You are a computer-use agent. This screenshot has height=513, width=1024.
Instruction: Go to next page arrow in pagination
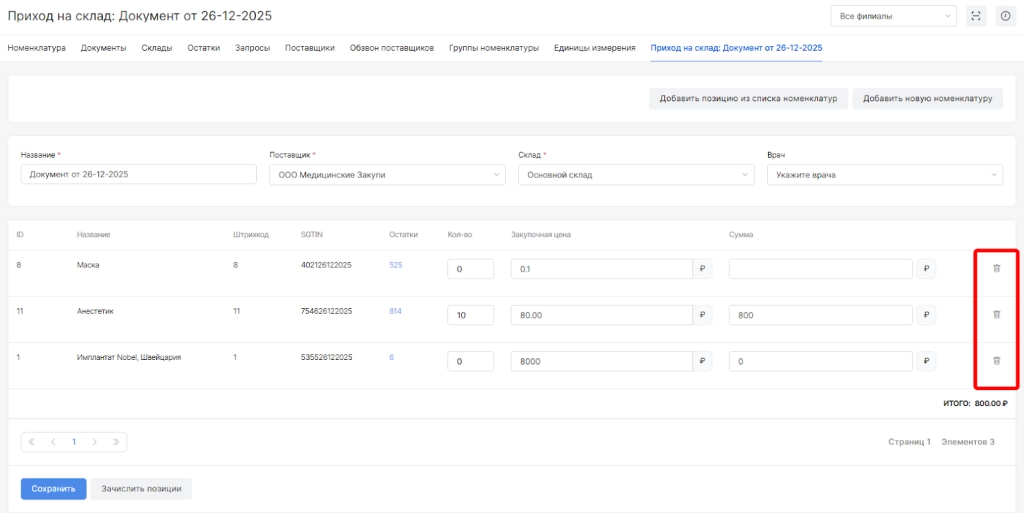click(95, 441)
